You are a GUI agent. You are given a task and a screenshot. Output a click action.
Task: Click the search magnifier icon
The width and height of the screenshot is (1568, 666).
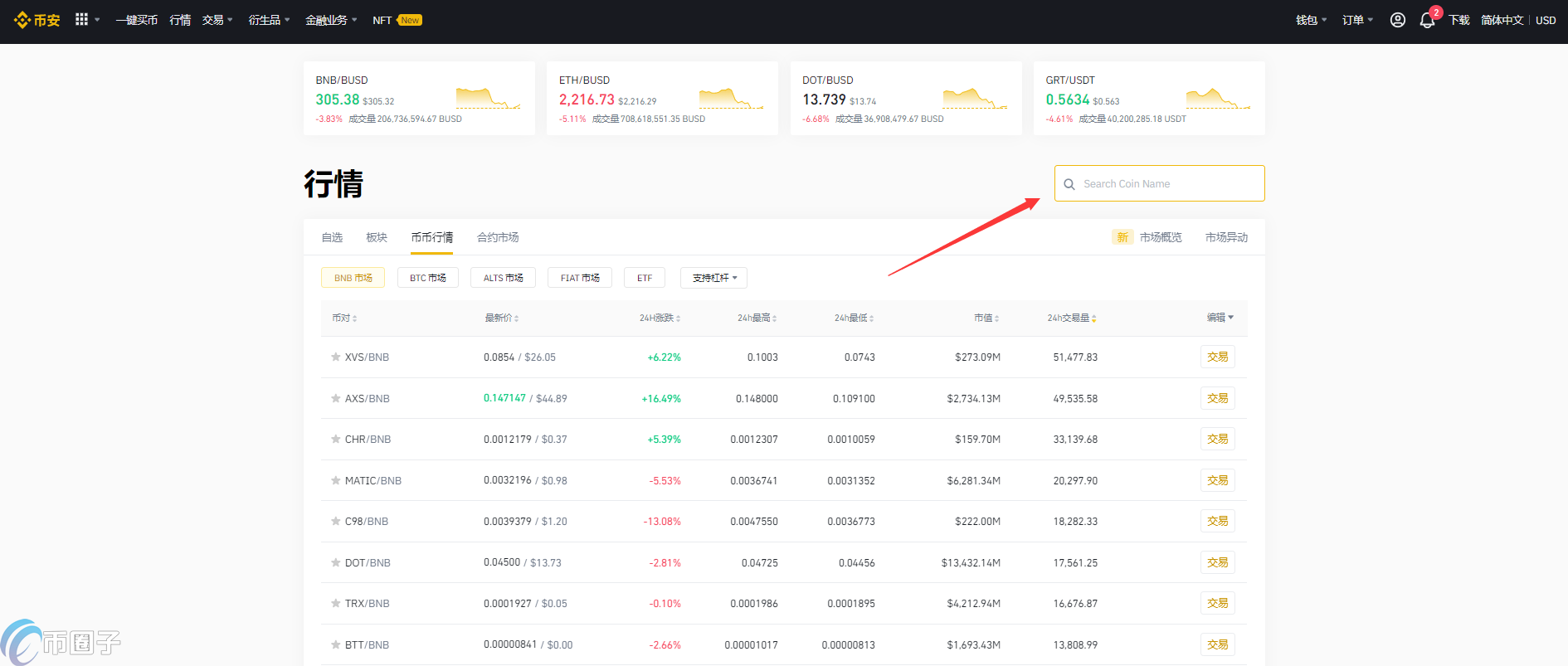pyautogui.click(x=1069, y=184)
